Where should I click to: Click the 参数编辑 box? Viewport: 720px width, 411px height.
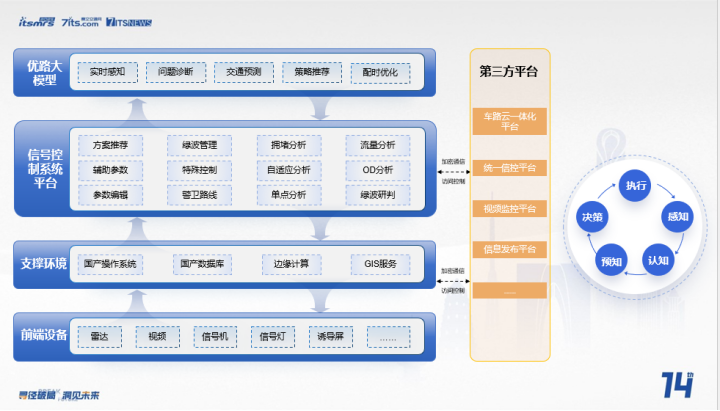pos(110,195)
